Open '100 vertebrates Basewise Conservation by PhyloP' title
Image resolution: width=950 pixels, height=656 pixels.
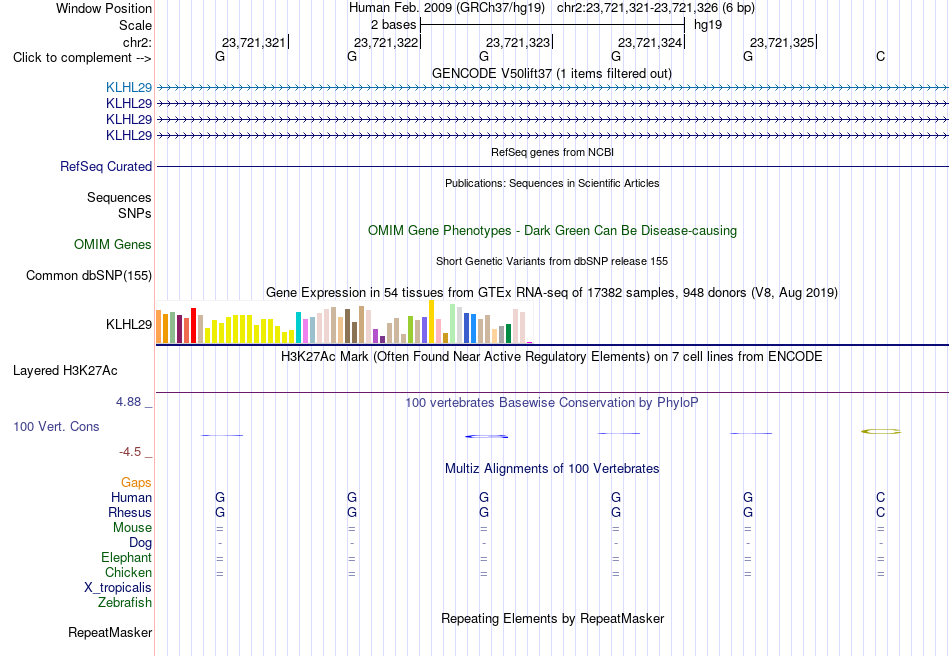(x=551, y=403)
